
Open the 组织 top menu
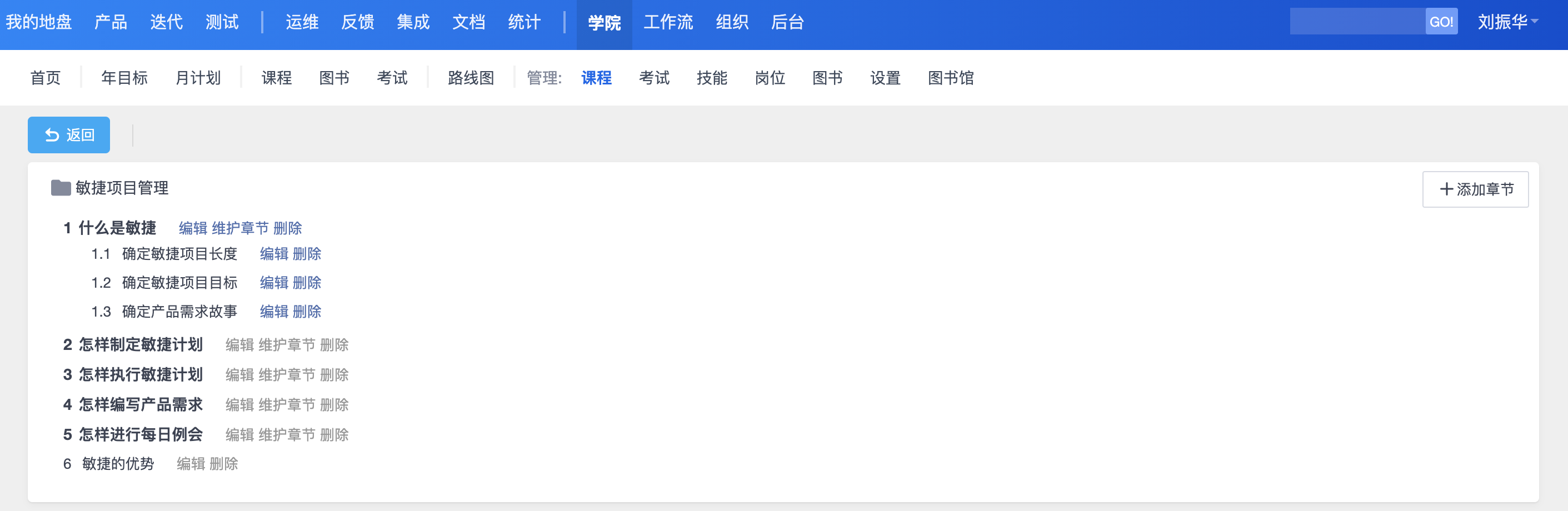pos(732,23)
